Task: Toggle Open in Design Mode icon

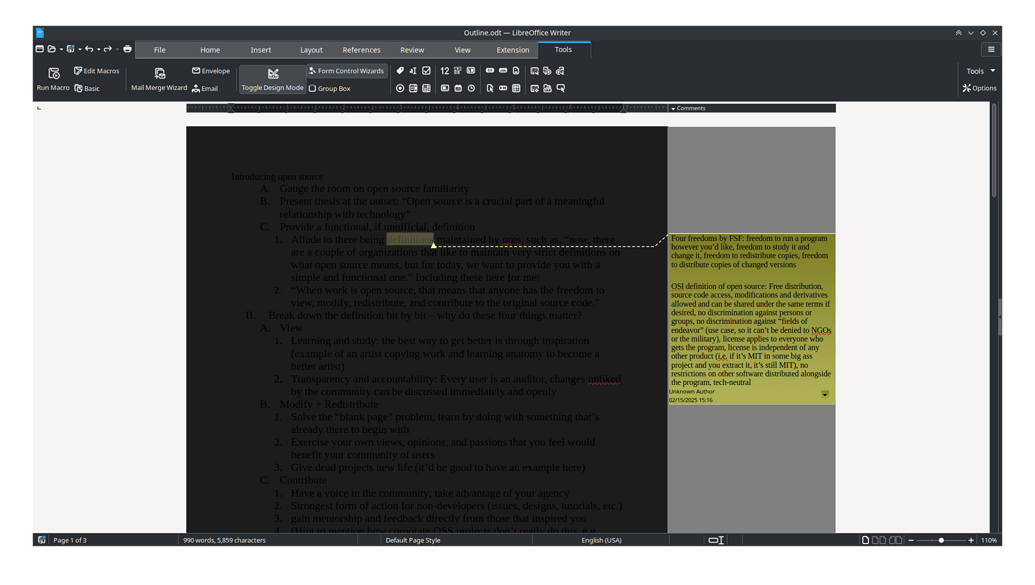Action: (560, 88)
